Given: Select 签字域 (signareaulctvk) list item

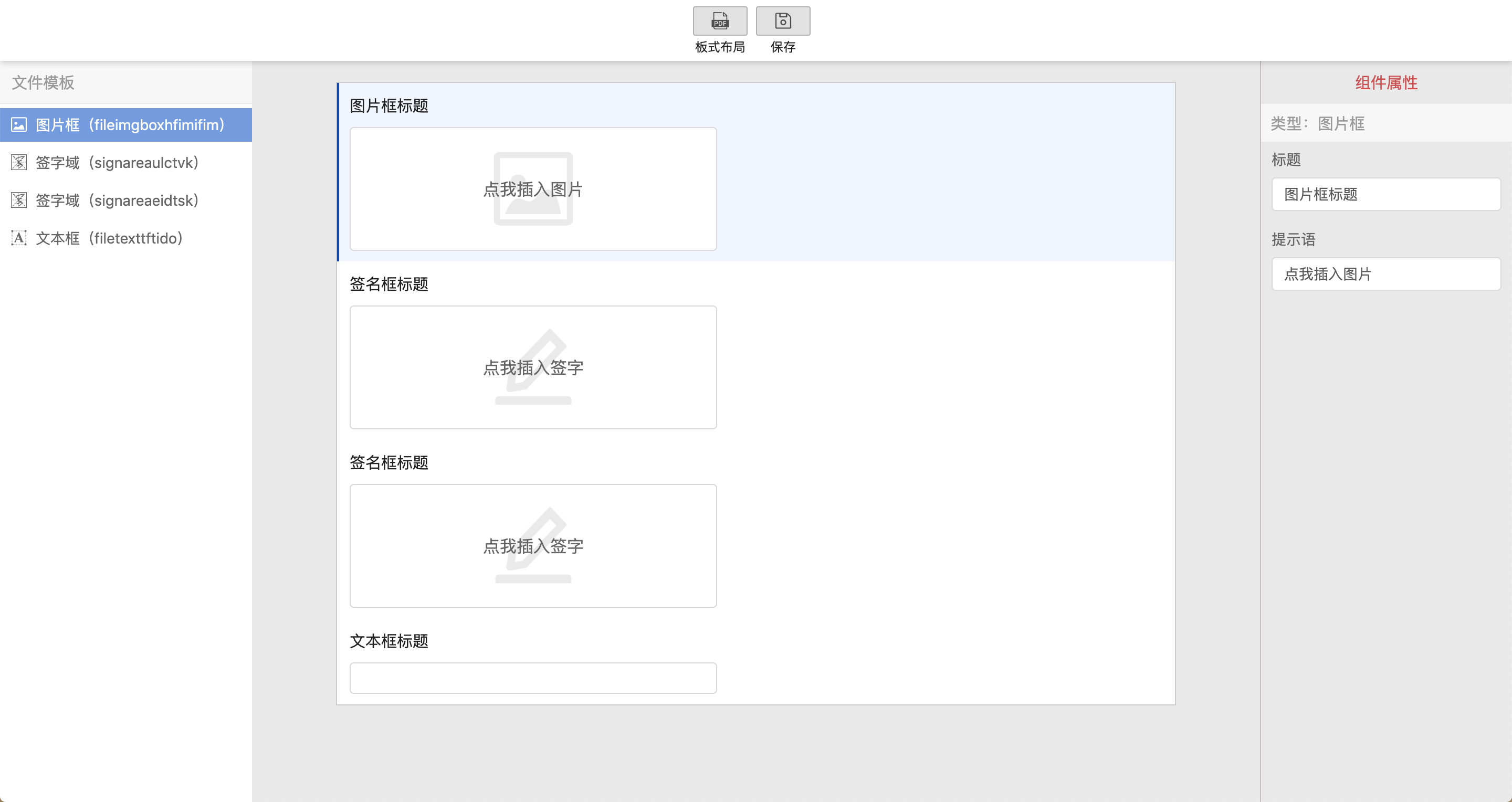Looking at the screenshot, I should point(125,163).
